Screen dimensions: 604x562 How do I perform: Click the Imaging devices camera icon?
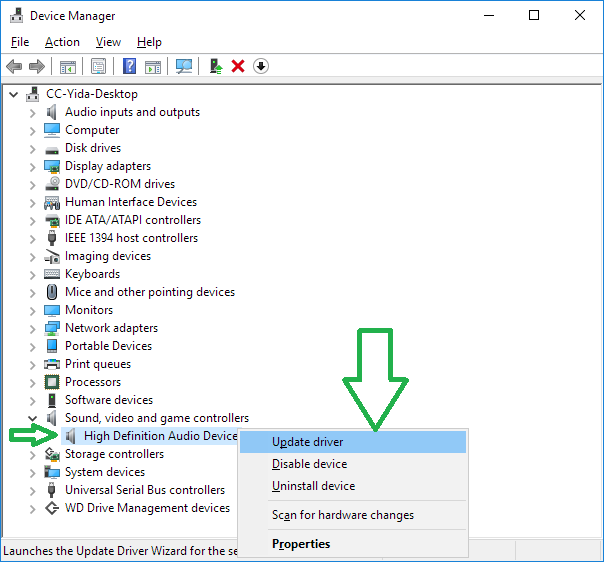[x=52, y=256]
